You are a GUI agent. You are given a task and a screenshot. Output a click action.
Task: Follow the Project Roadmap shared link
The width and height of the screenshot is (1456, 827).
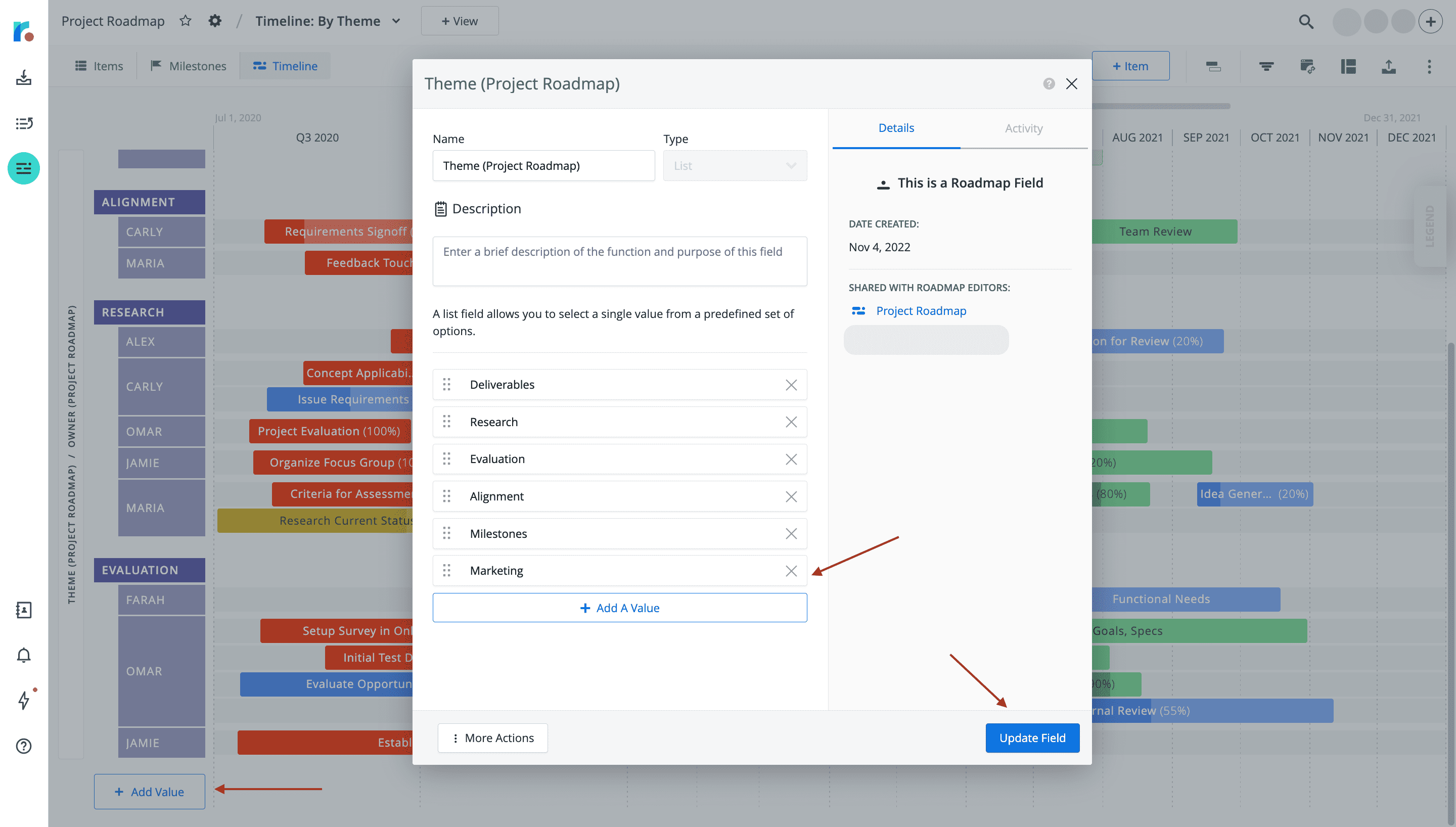[x=920, y=311]
